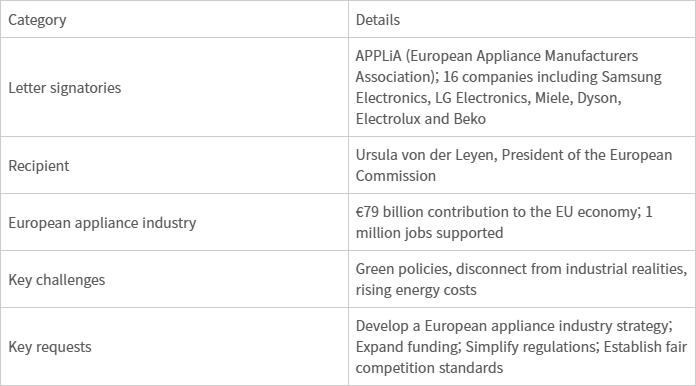
Task: Click the word 'Electrolux and Beko'
Action: (x=420, y=119)
